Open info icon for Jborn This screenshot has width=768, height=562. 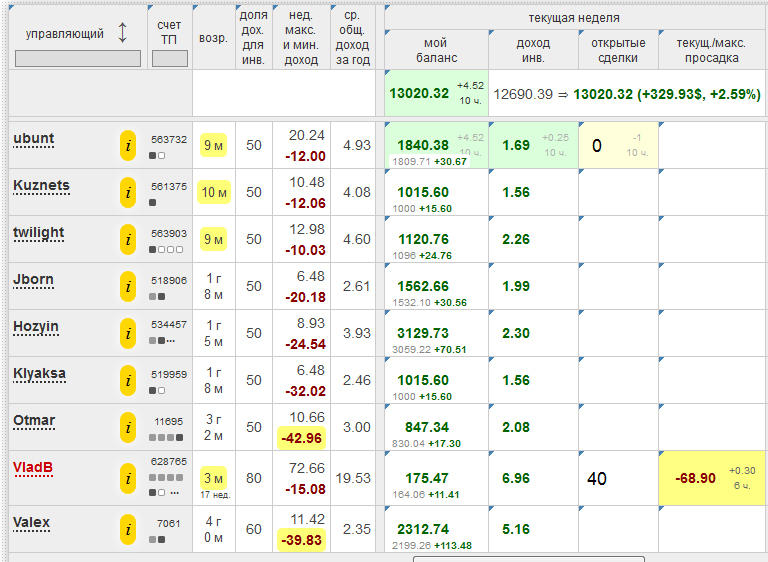(128, 287)
